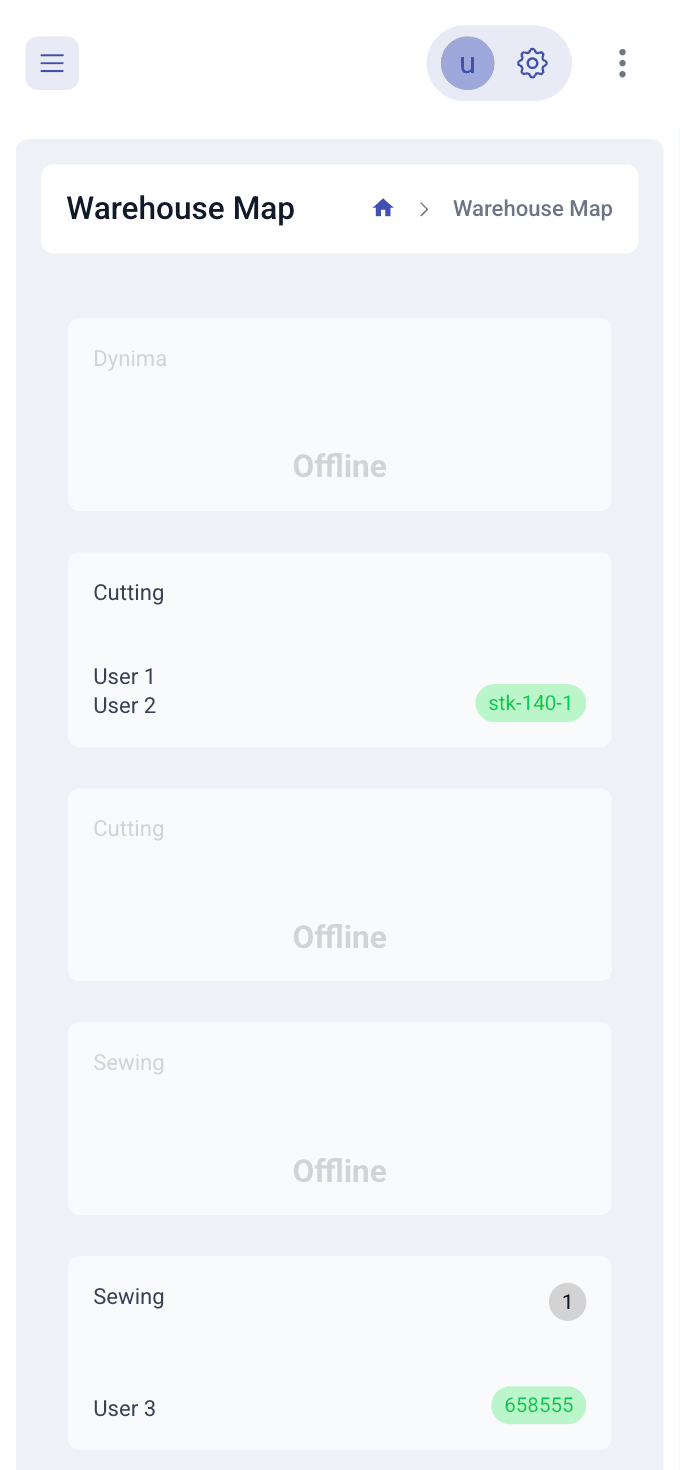
Task: Click the Offline label on Dynima card
Action: (340, 466)
